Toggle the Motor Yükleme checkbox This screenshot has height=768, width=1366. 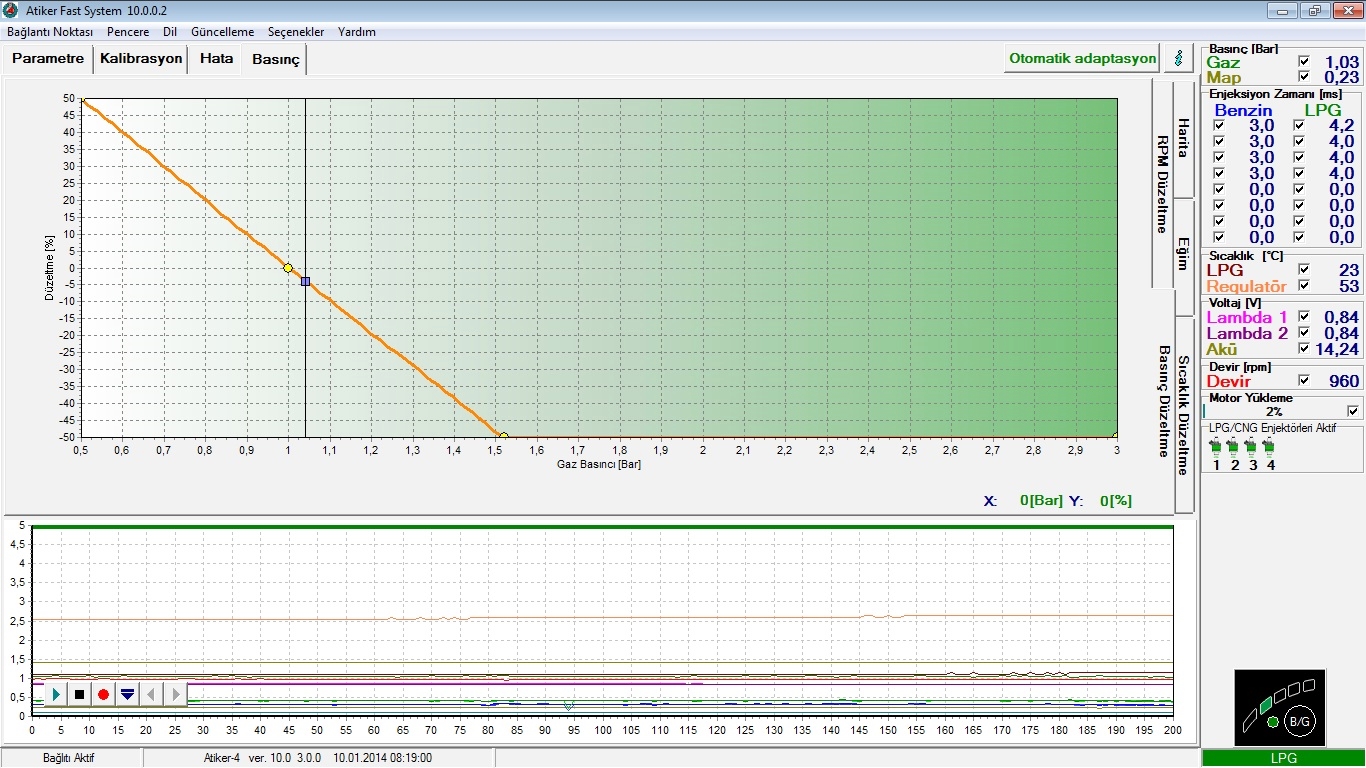click(x=1353, y=411)
